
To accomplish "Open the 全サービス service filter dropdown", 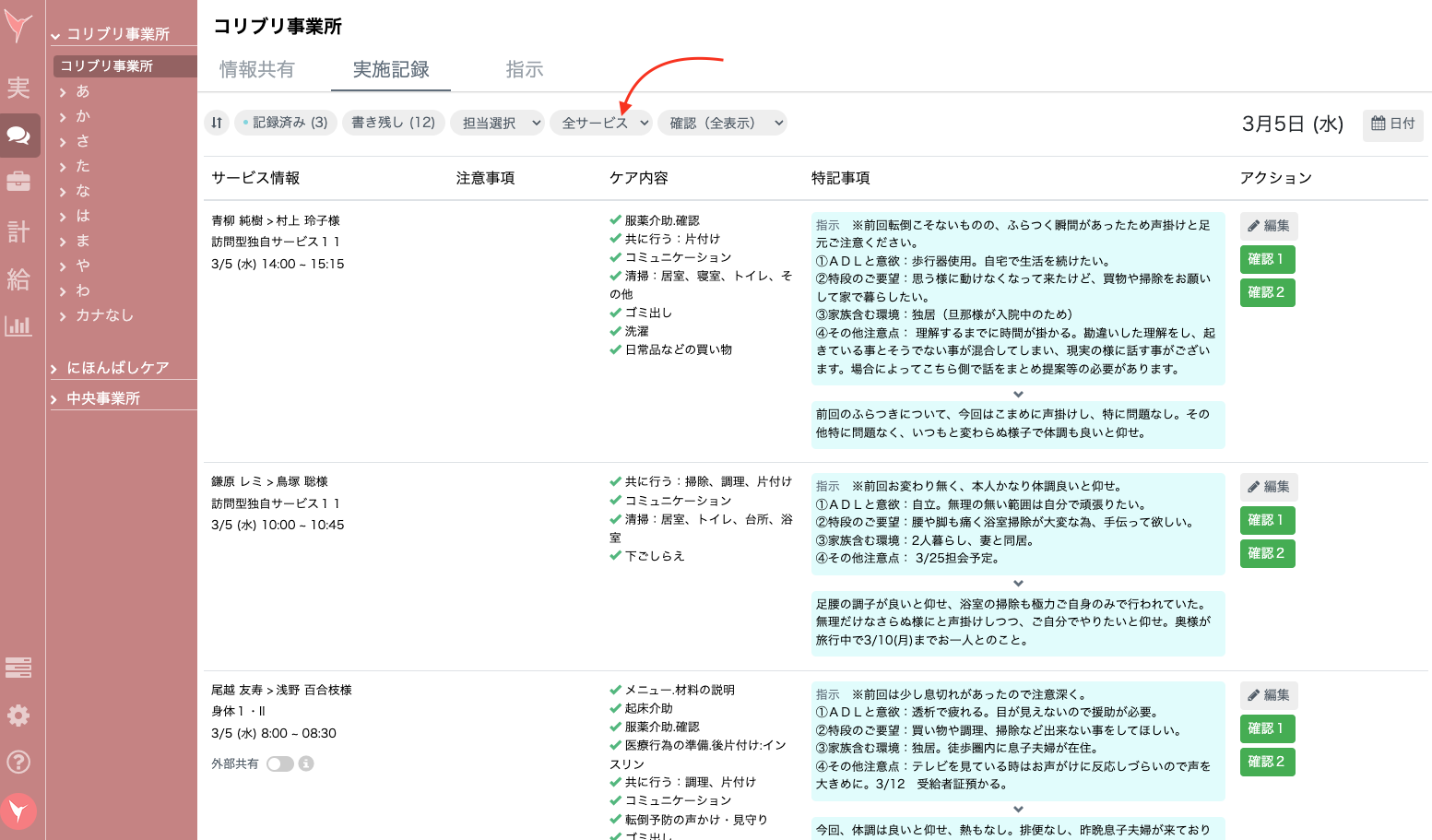I will click(x=601, y=123).
